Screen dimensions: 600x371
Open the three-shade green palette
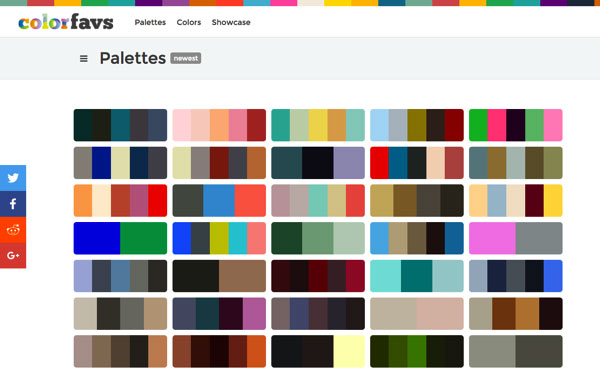click(318, 238)
